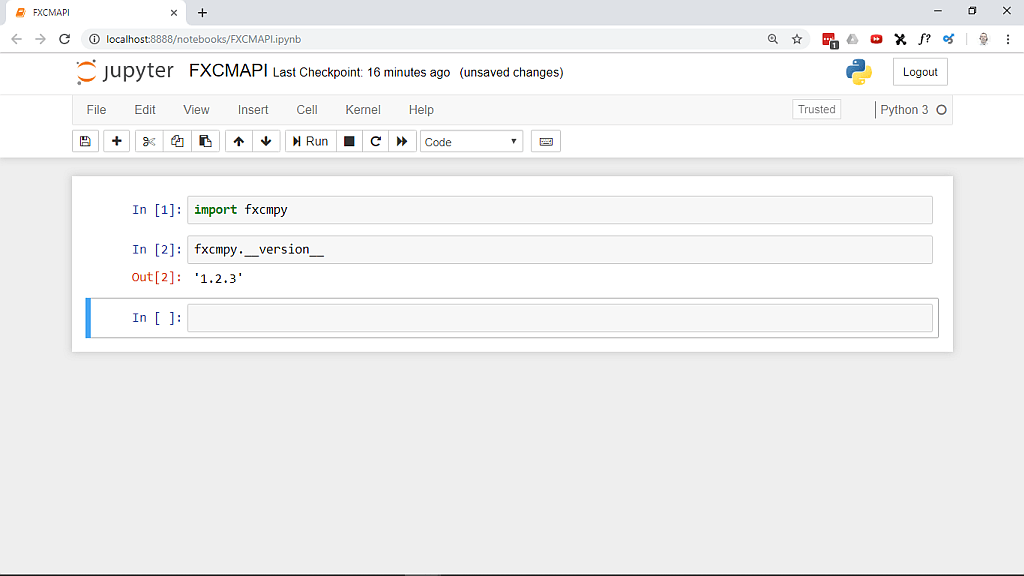
Task: Paste cells below using the clipboard icon
Action: point(205,141)
